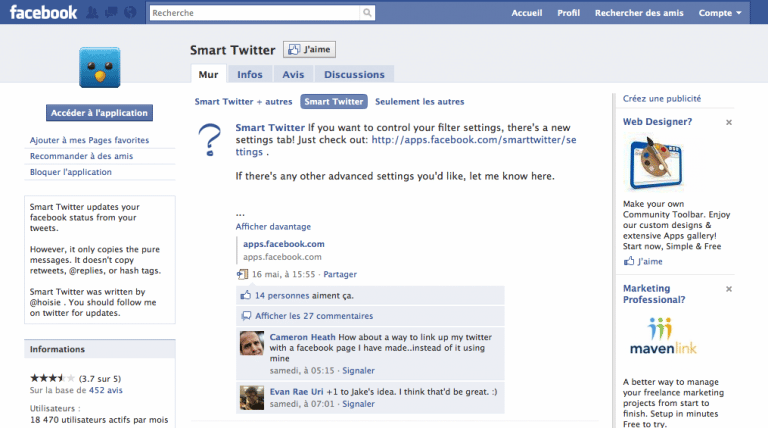This screenshot has height=428, width=768.
Task: Switch to the Mur tab
Action: 208,74
